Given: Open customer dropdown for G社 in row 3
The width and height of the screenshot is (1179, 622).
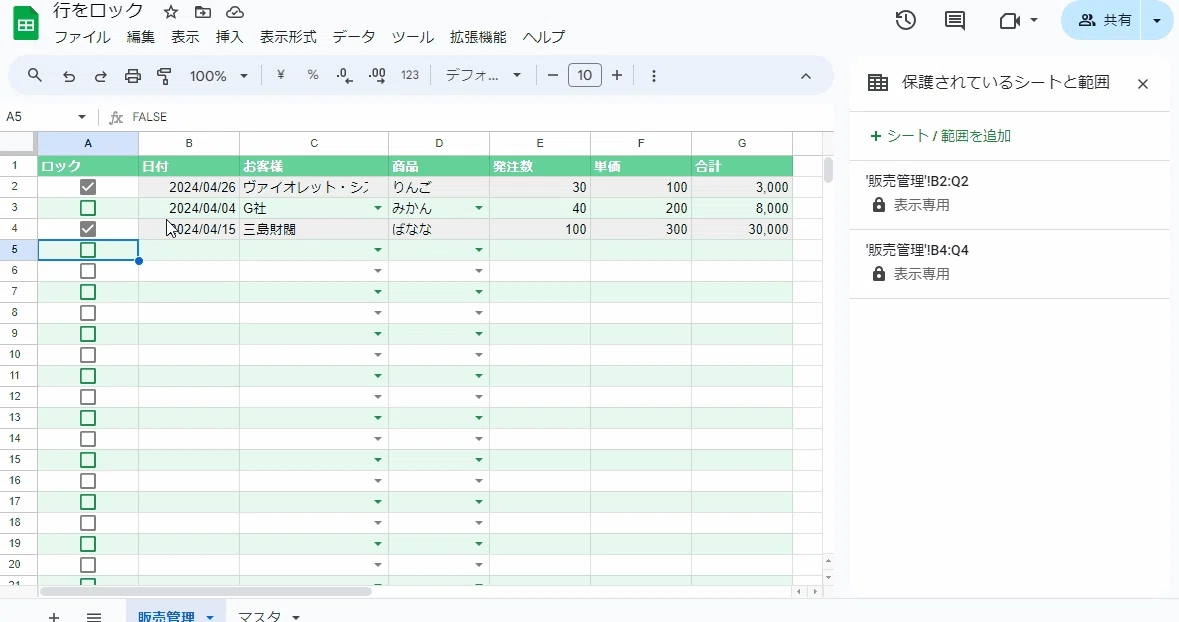Looking at the screenshot, I should [x=378, y=208].
